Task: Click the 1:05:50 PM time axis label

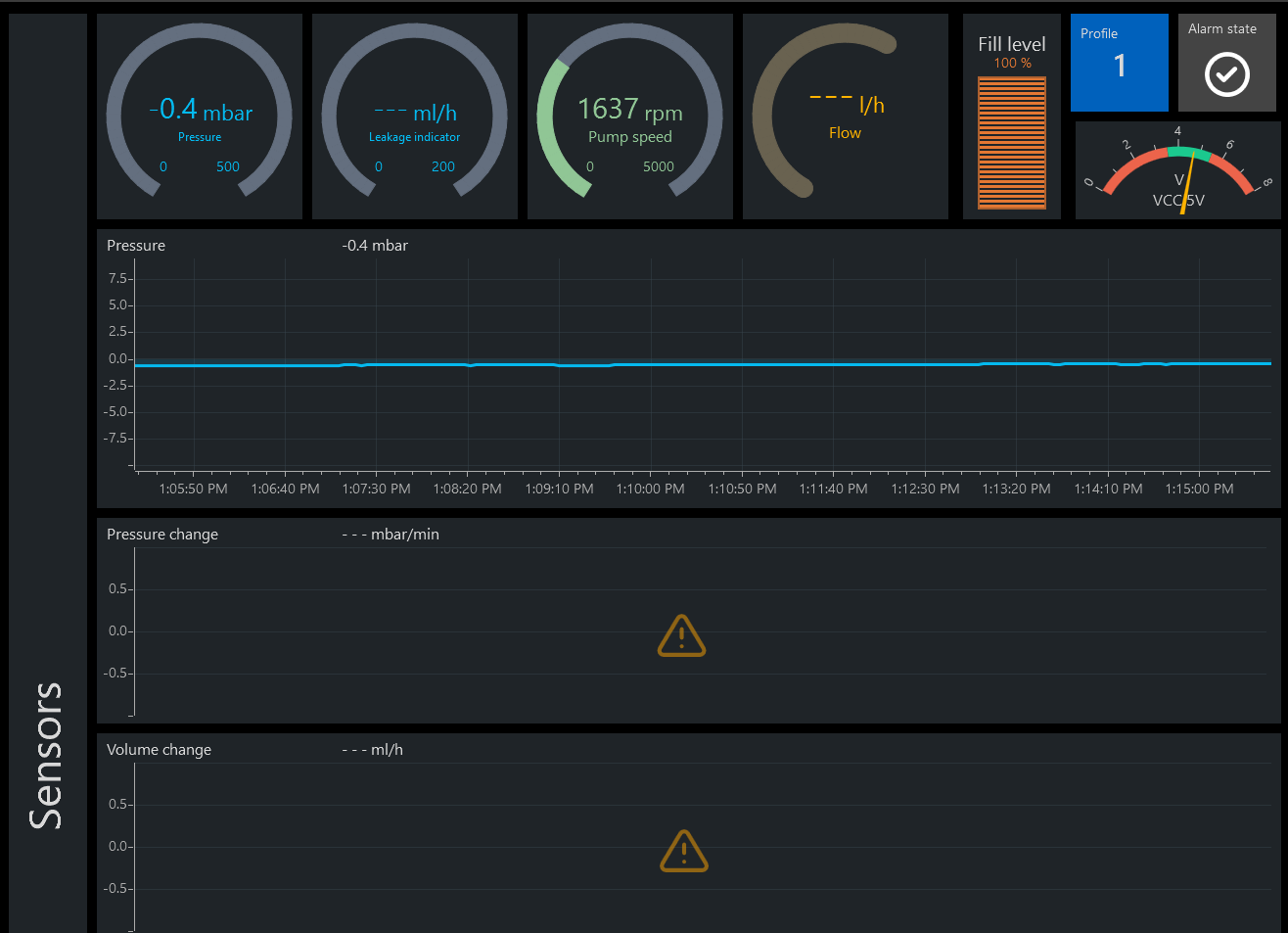Action: click(x=193, y=489)
